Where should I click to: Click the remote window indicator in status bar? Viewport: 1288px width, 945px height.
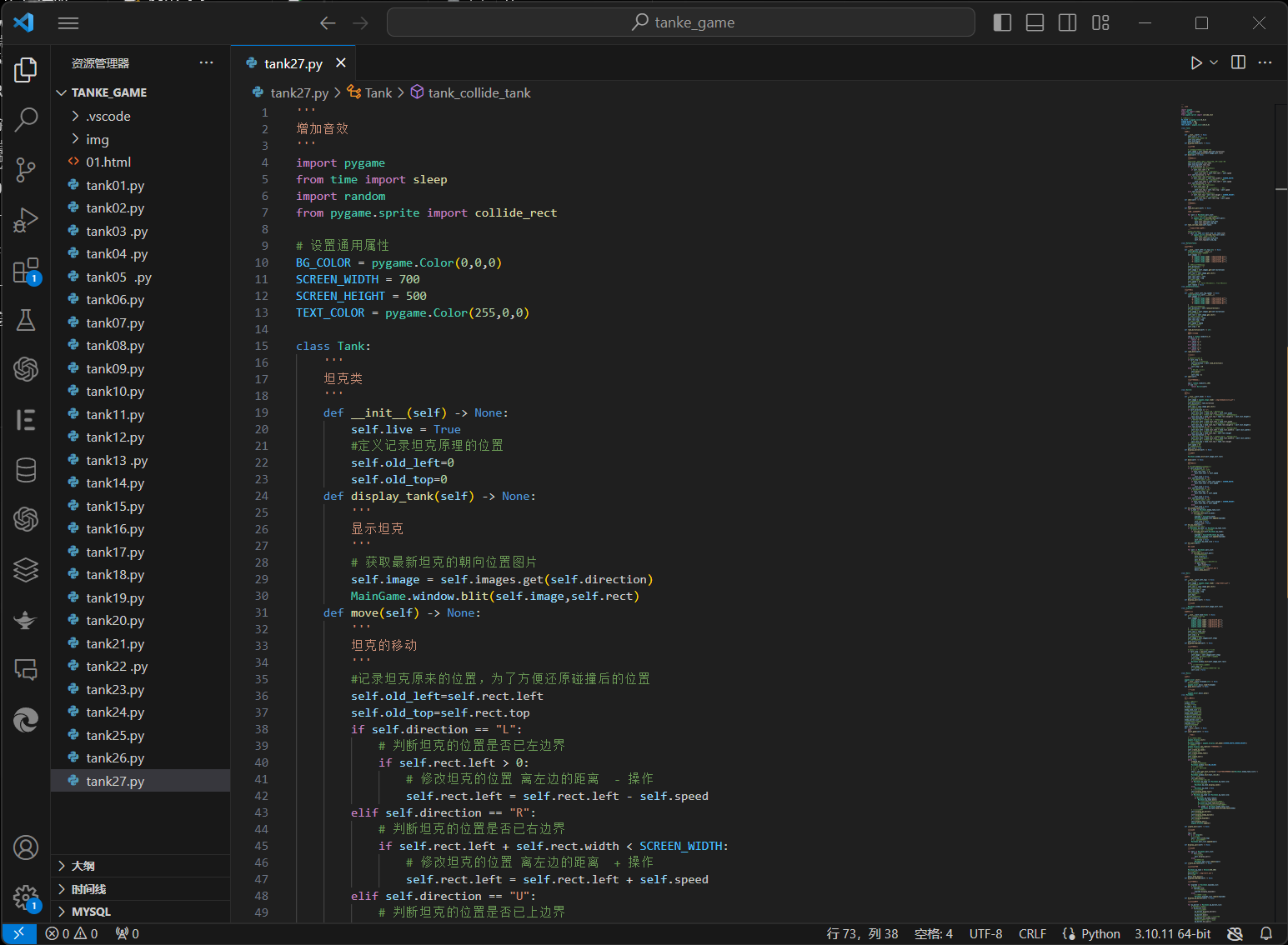coord(18,933)
